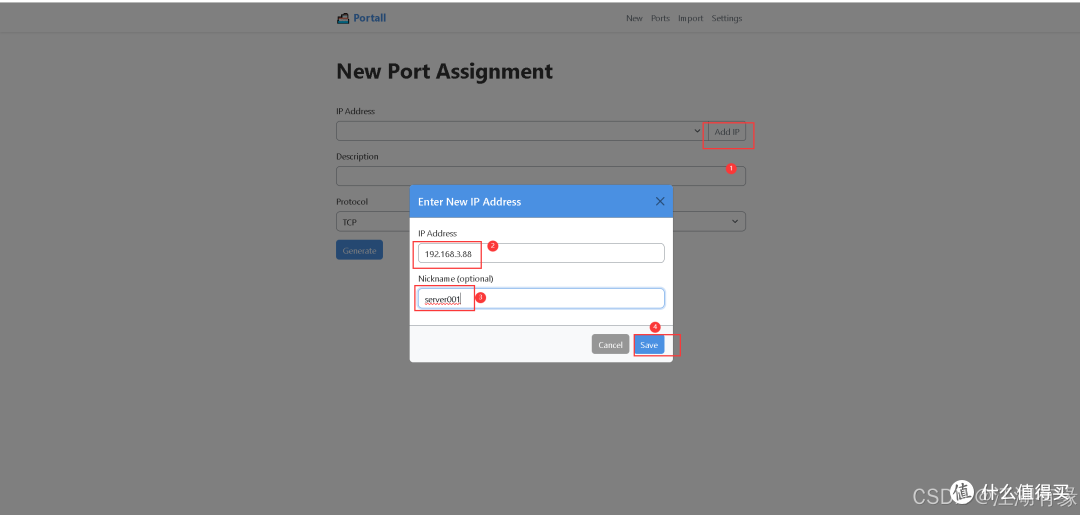Go to the New menu item
This screenshot has height=515, width=1080.
click(634, 19)
